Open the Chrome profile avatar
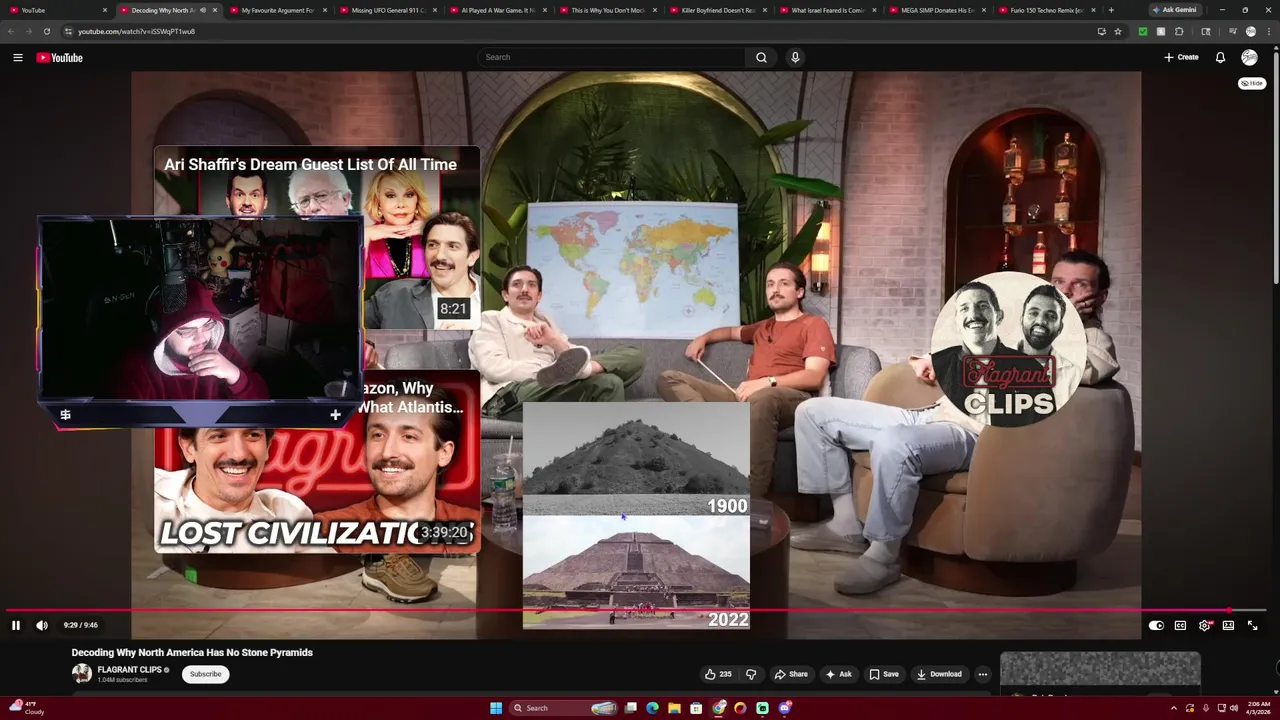 [1251, 31]
